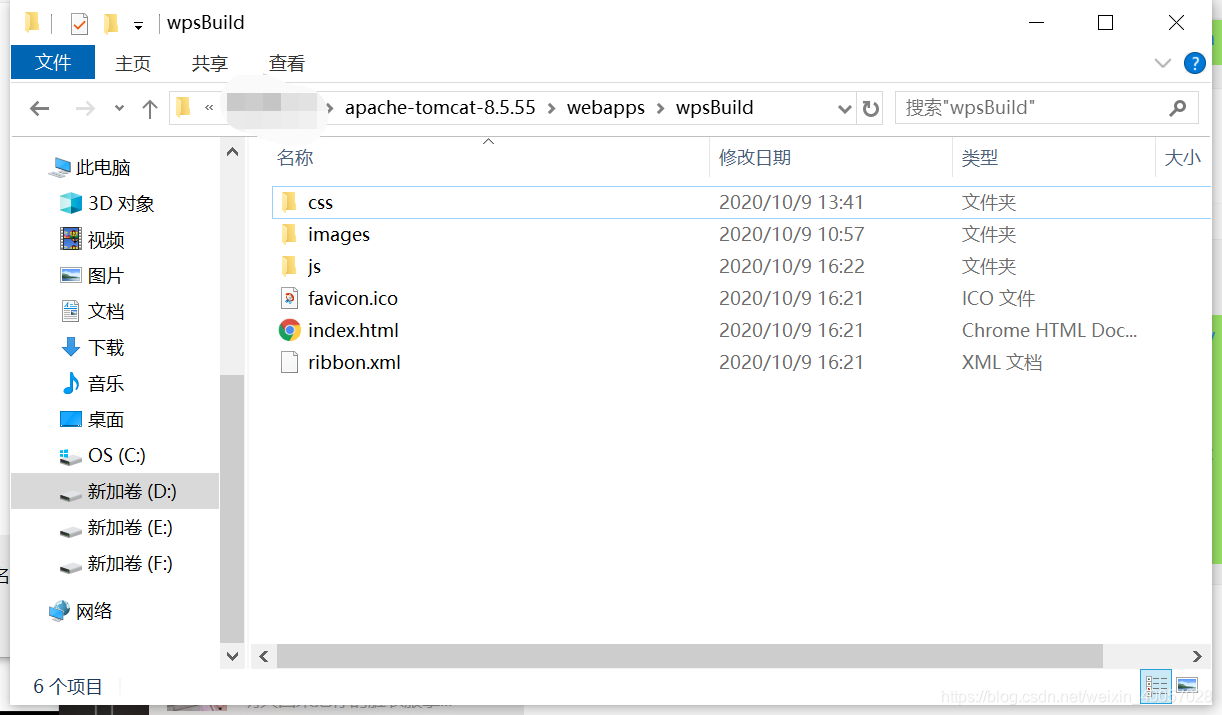Open the 新加卷 (D:) drive
The image size is (1222, 715).
131,491
